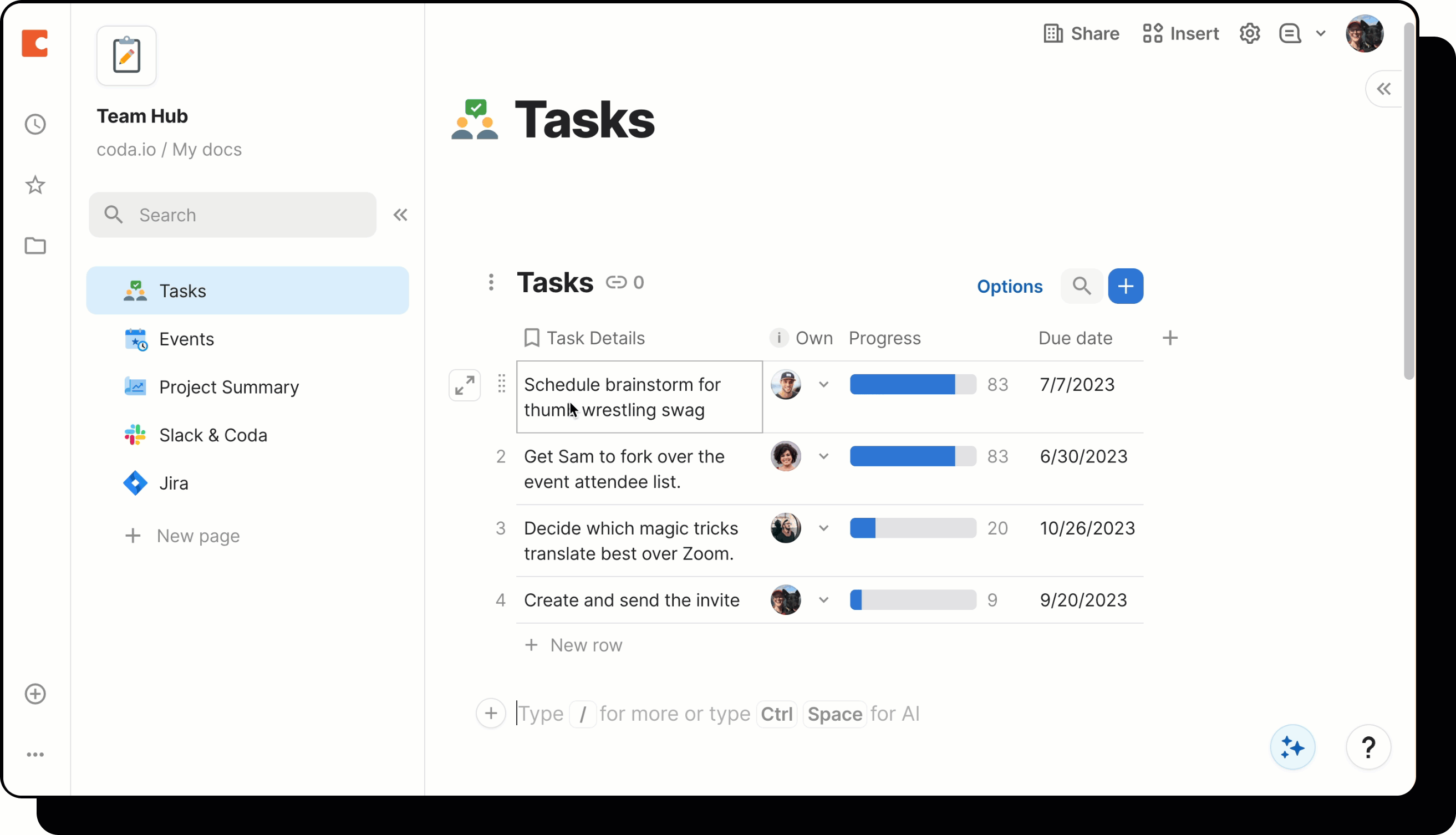The image size is (1456, 835).
Task: Open the dropdown arrow beside comments icon
Action: [x=1321, y=34]
